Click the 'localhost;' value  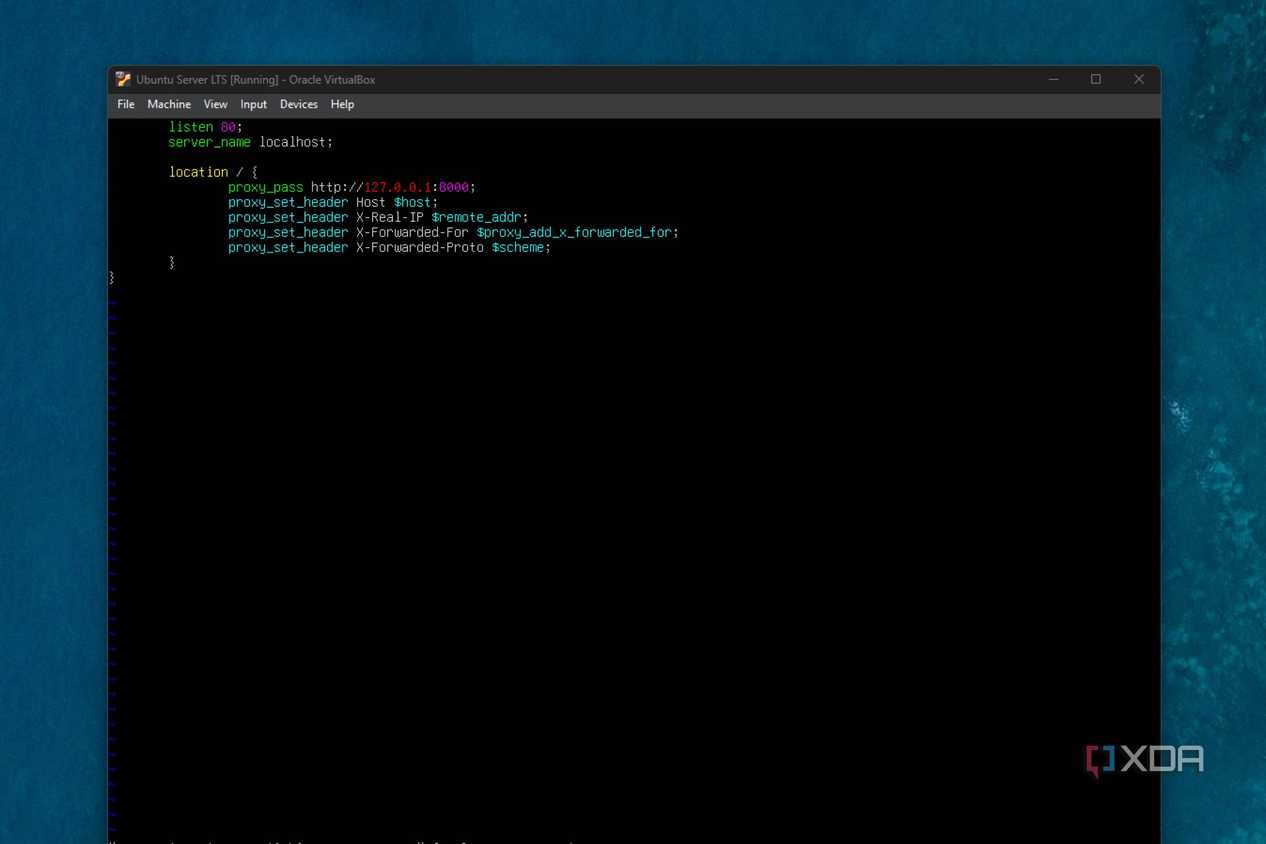pos(296,142)
